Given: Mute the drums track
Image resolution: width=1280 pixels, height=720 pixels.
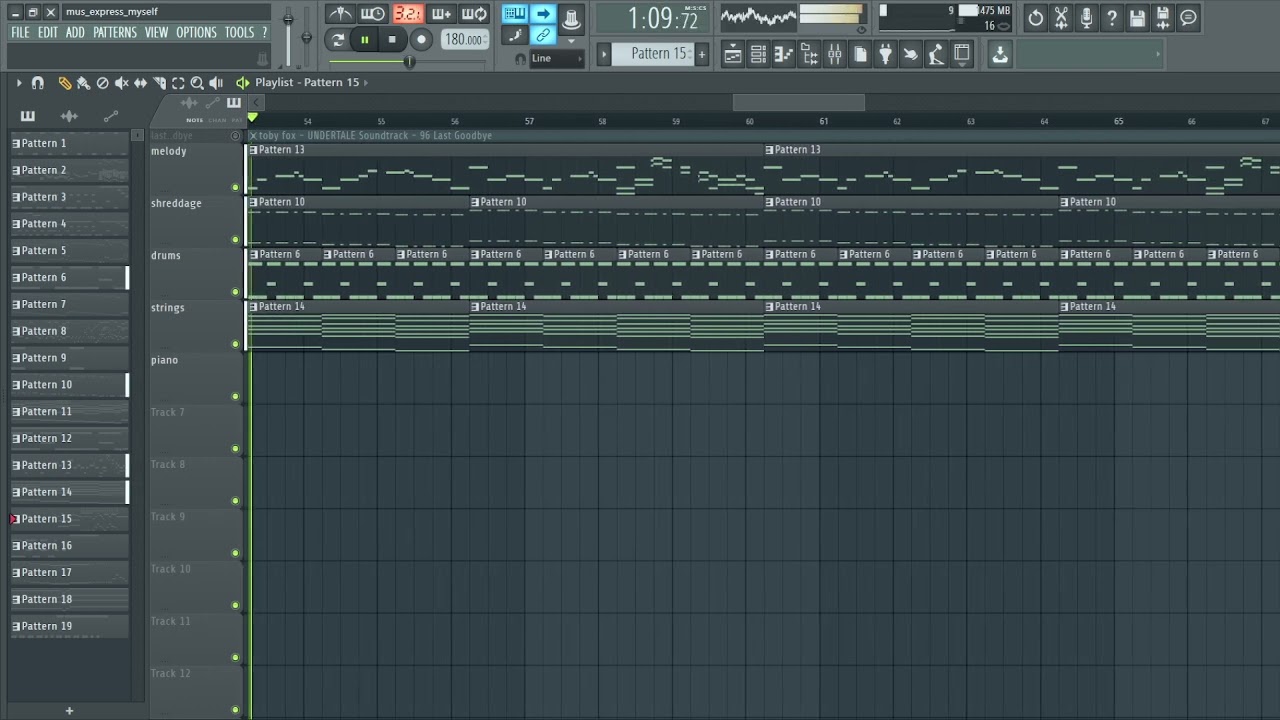Looking at the screenshot, I should 236,292.
